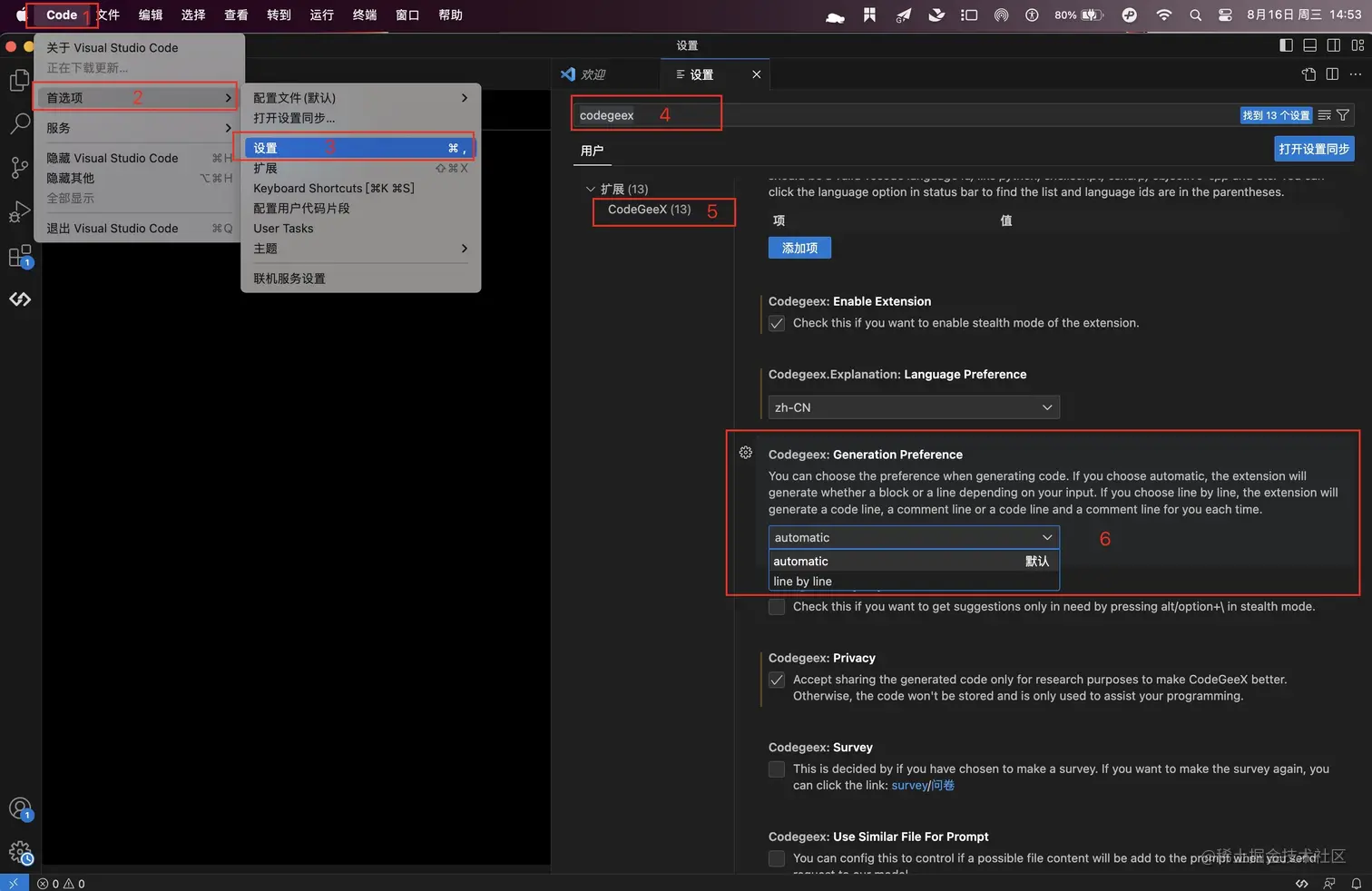
Task: Toggle the Codegeex Survey checkbox
Action: [x=777, y=769]
